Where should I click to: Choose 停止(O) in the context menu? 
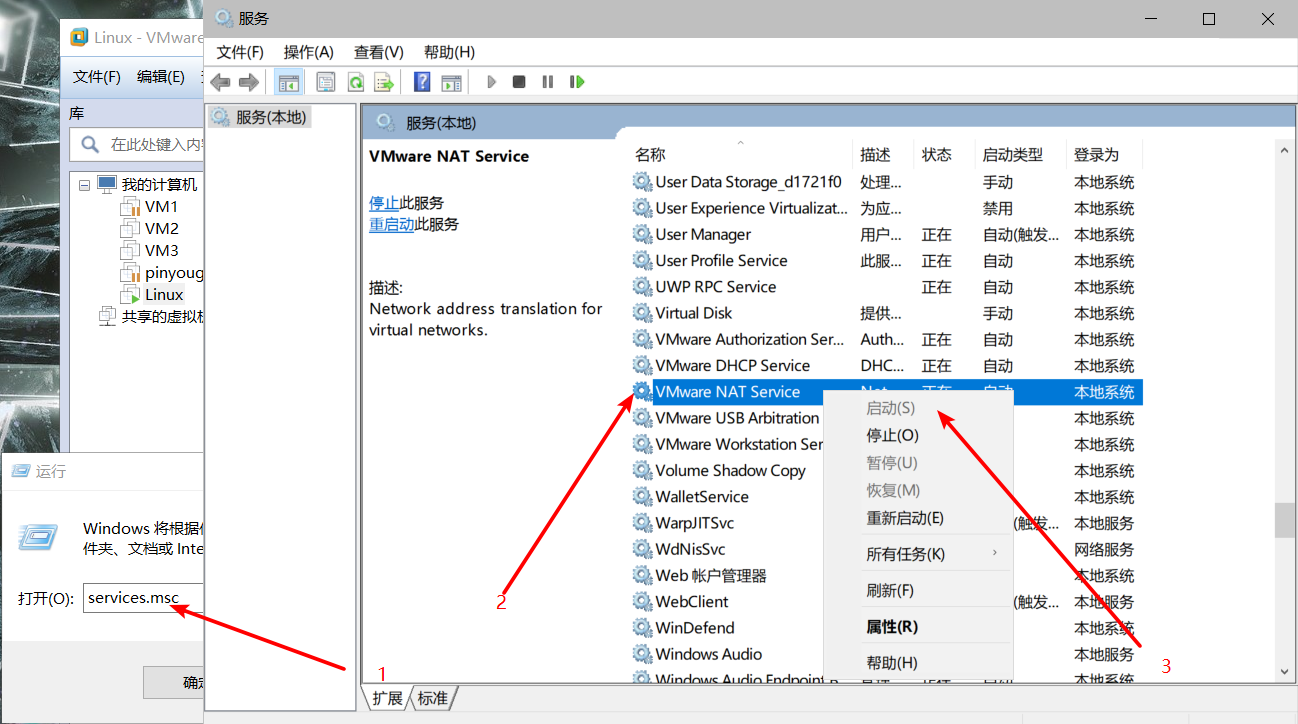click(x=918, y=436)
